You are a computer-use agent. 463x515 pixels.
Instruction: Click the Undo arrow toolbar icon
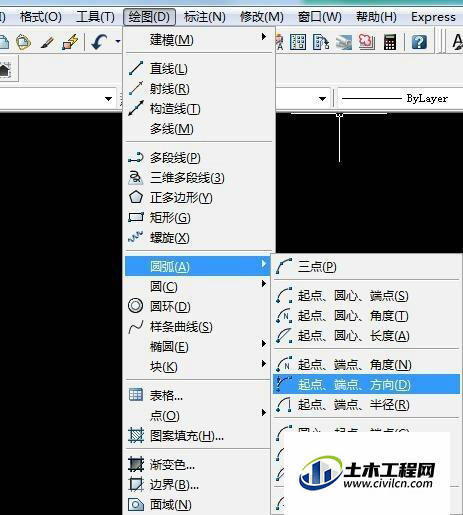99,42
